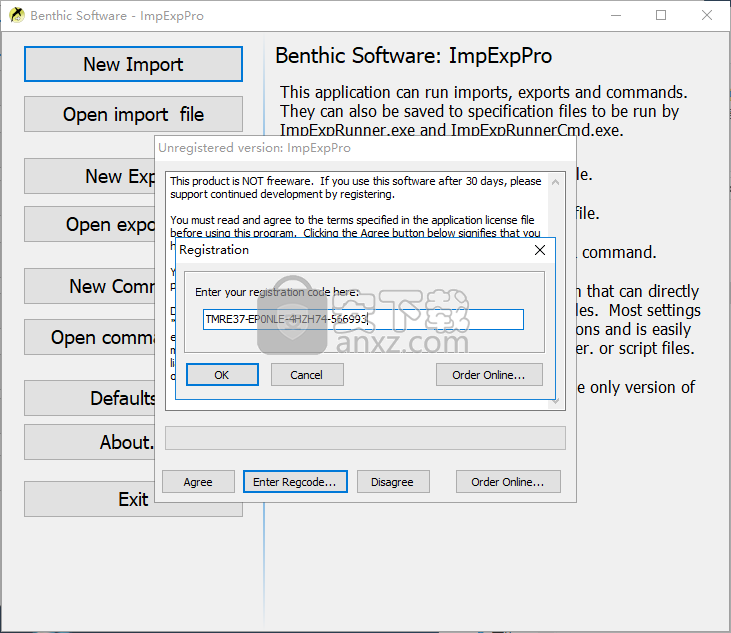The image size is (731, 633).
Task: Focus the registration code input field
Action: (x=363, y=319)
